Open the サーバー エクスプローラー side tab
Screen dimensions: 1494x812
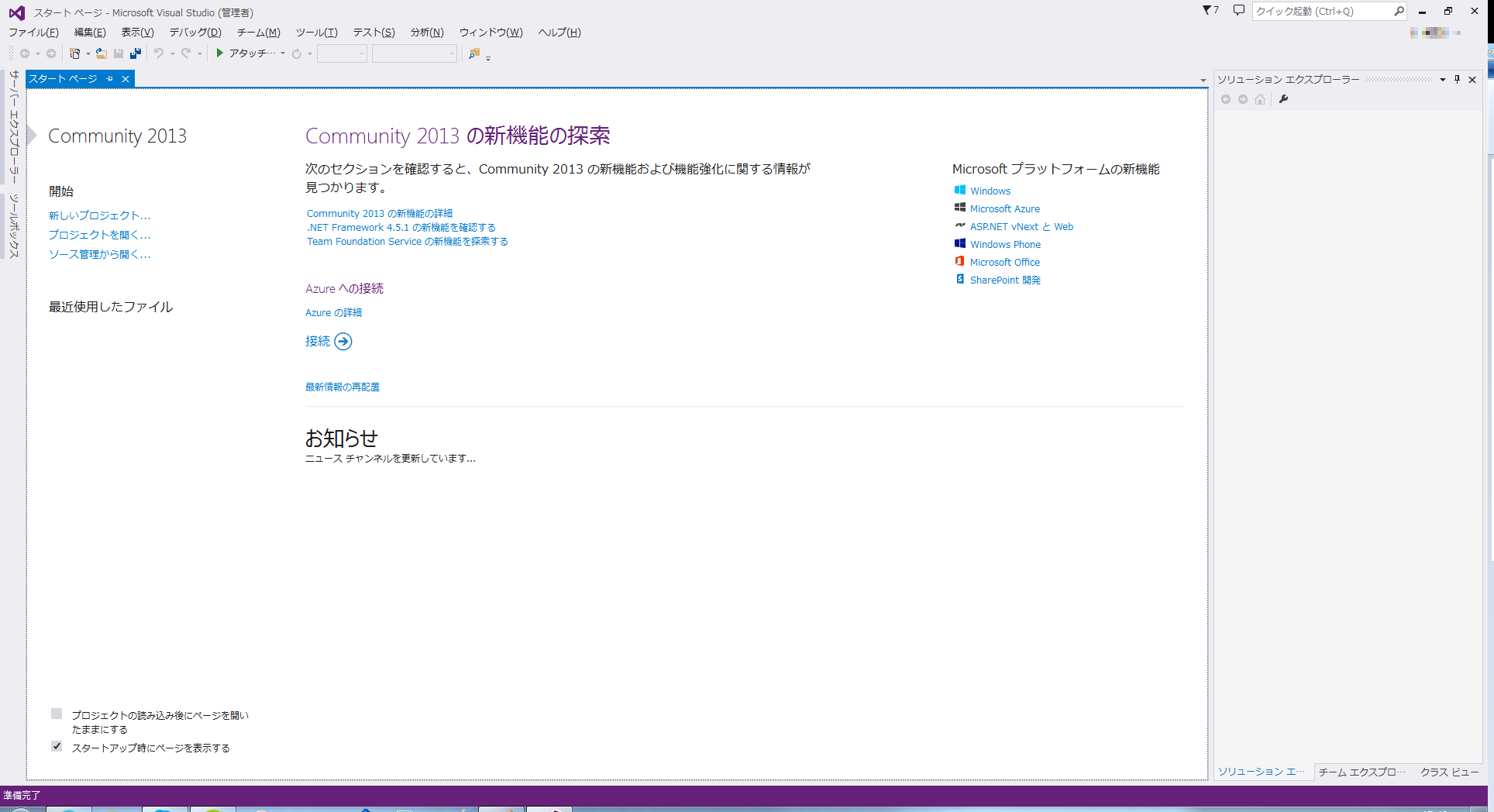14,127
